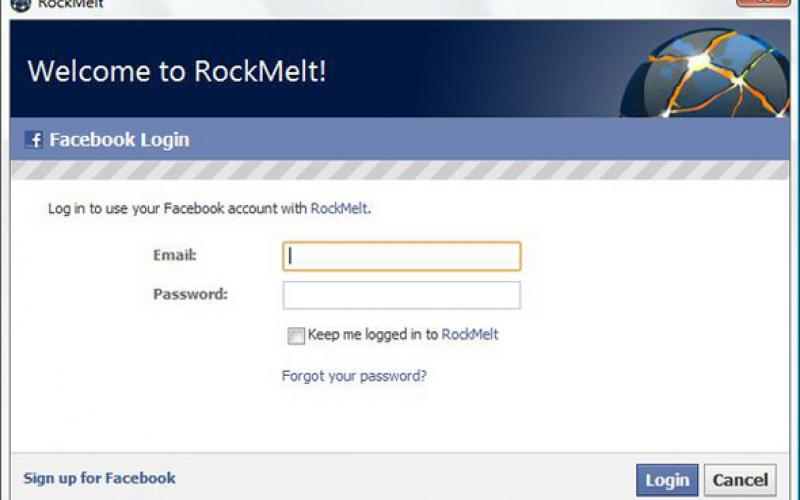Click the RockMelt app icon in title bar
Image resolution: width=800 pixels, height=500 pixels.
pos(19,4)
